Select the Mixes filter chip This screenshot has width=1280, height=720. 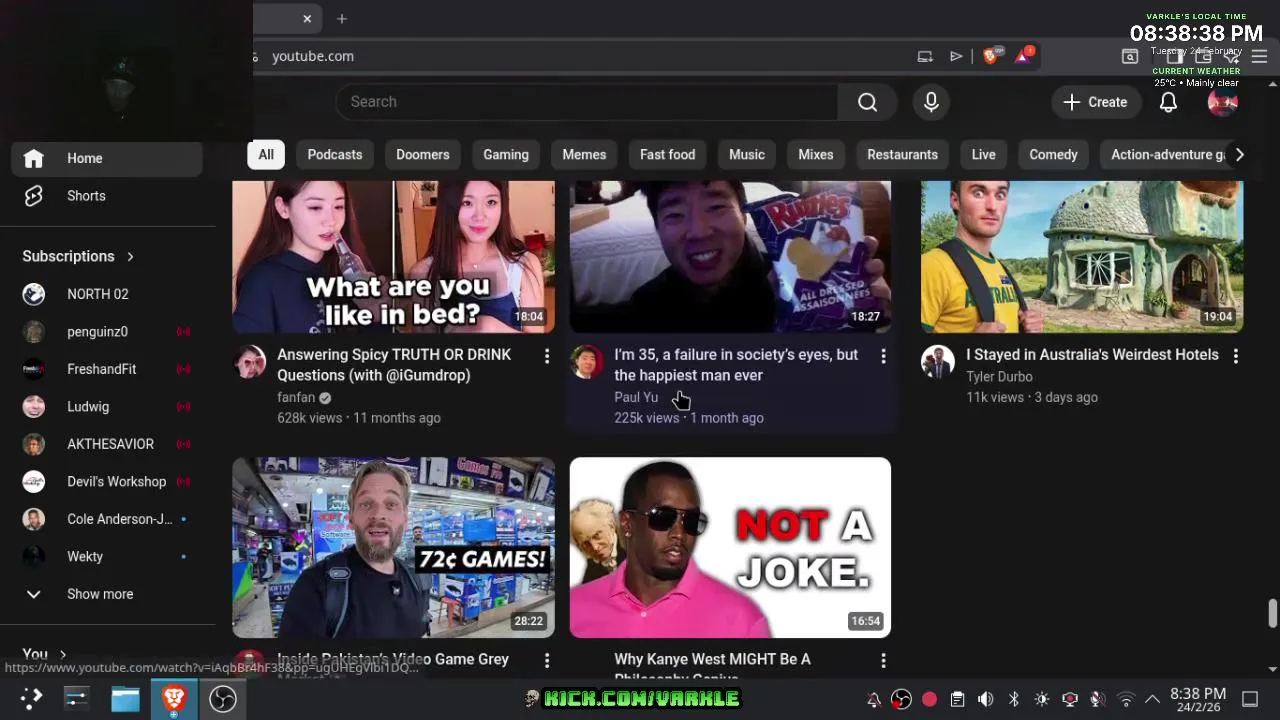pos(816,154)
